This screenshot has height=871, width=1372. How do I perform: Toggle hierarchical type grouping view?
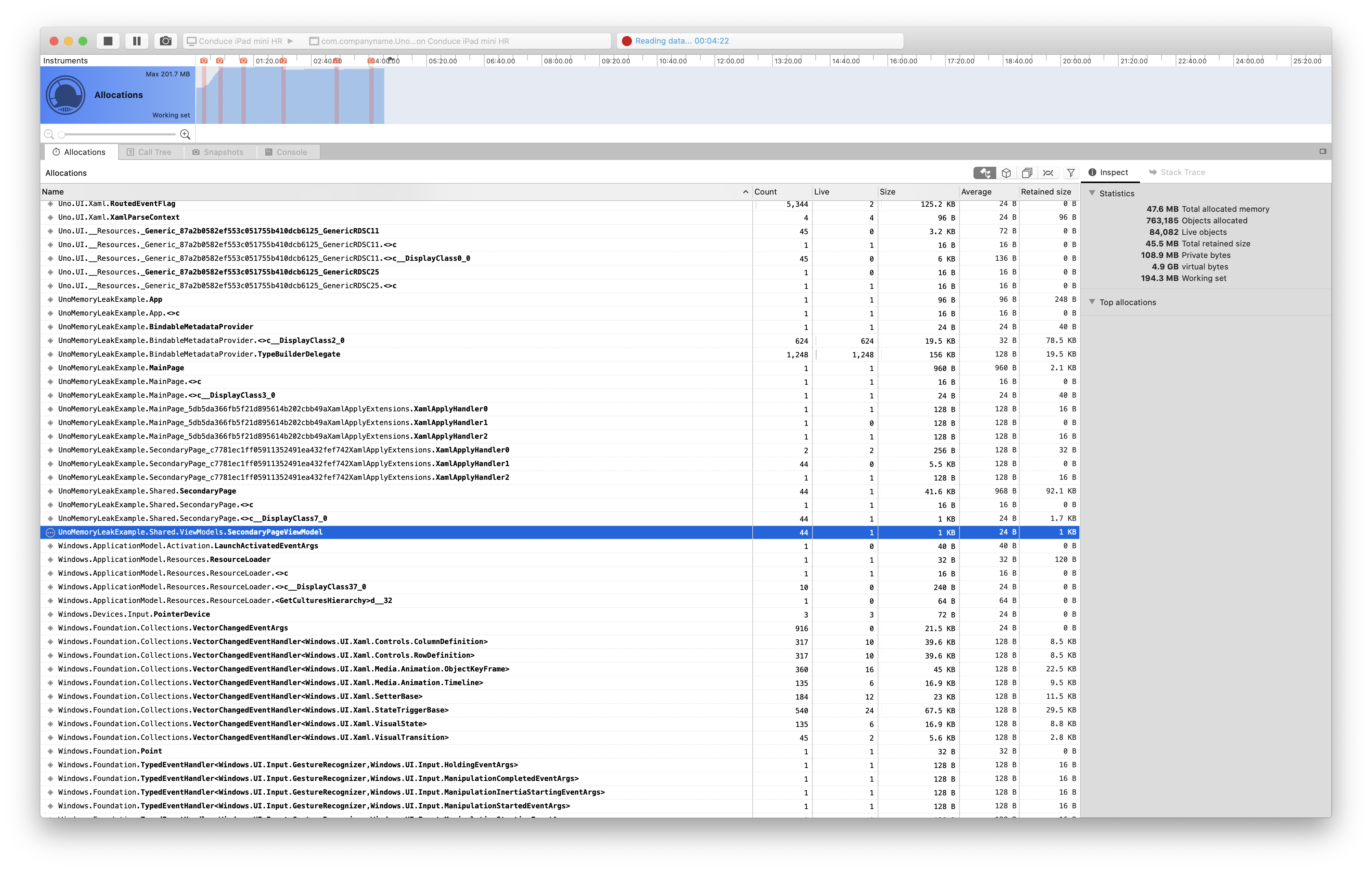[985, 173]
